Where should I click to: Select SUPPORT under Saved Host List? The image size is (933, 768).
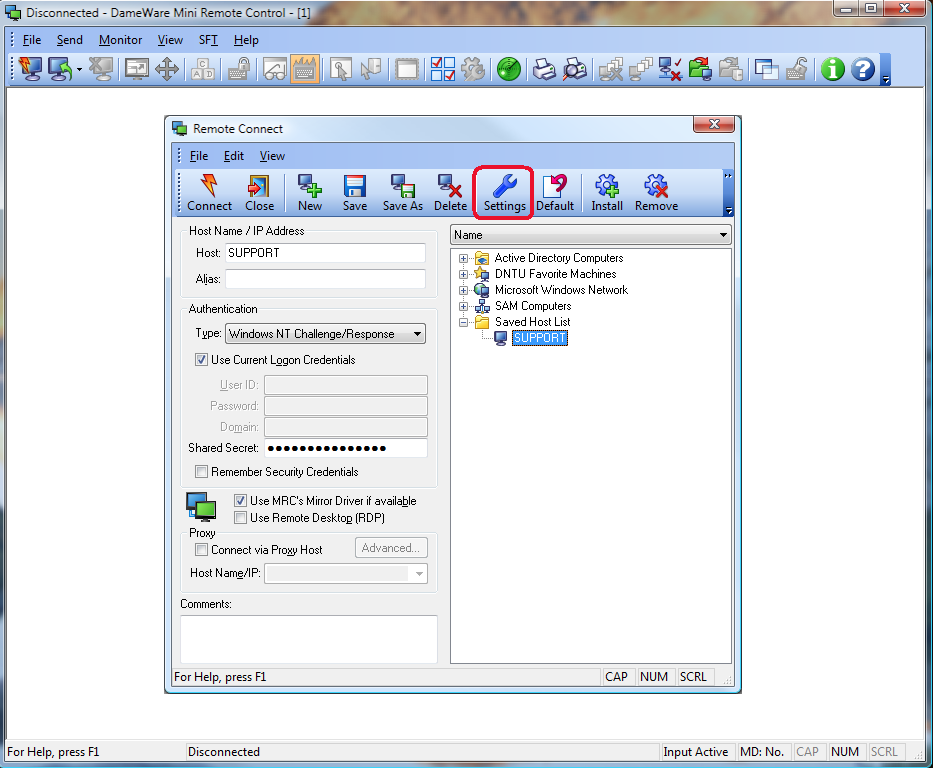coord(540,338)
